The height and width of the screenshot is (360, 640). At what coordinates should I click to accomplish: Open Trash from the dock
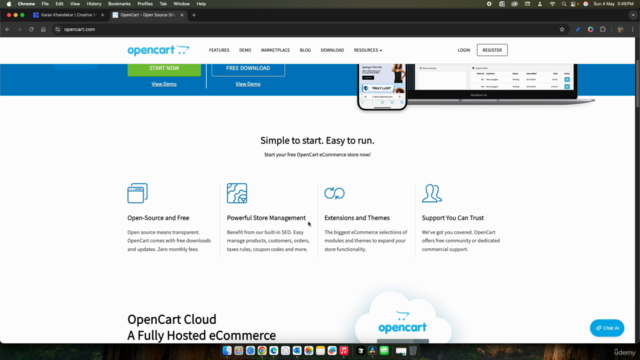click(413, 351)
